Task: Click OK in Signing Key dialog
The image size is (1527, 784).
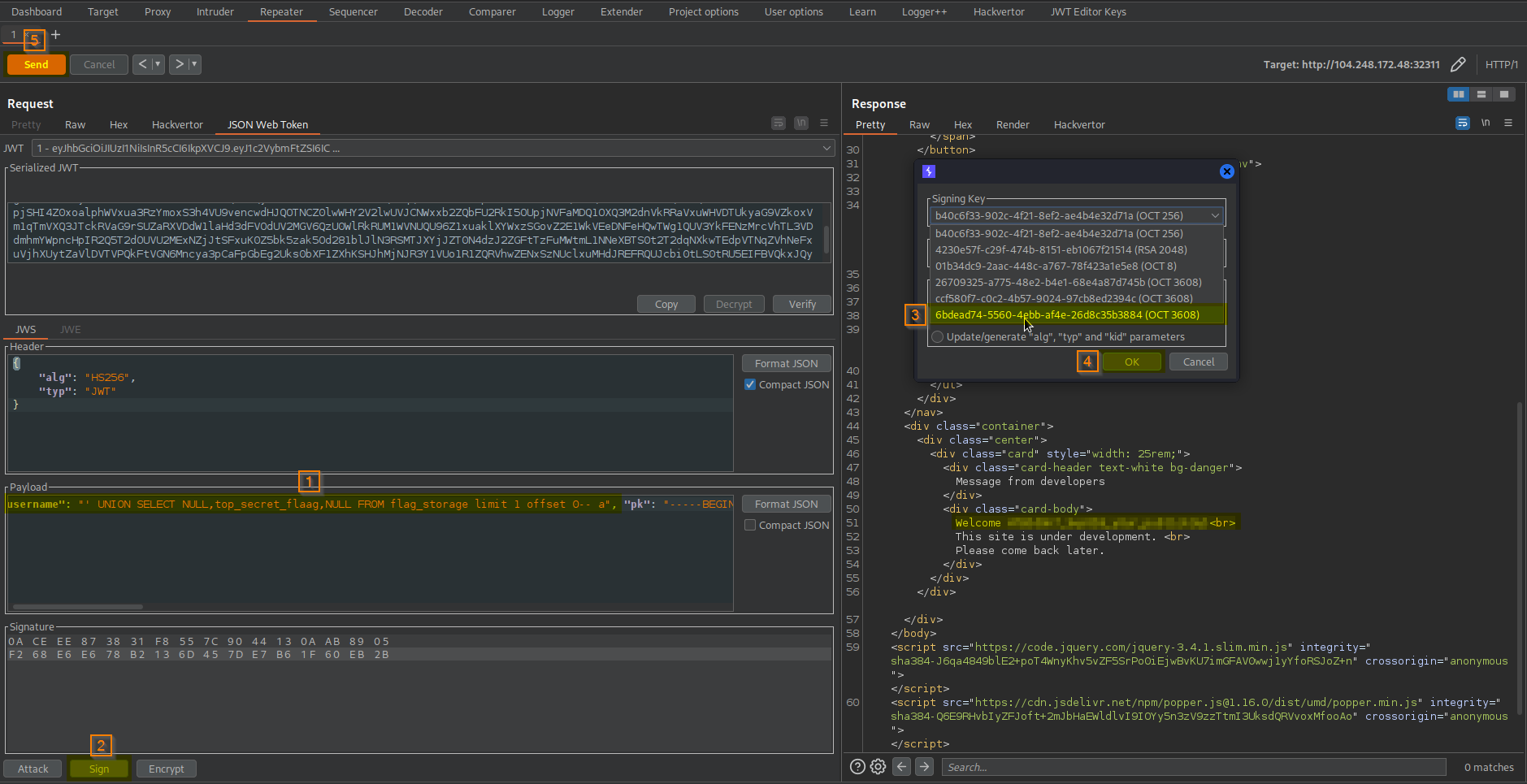Action: click(x=1132, y=362)
